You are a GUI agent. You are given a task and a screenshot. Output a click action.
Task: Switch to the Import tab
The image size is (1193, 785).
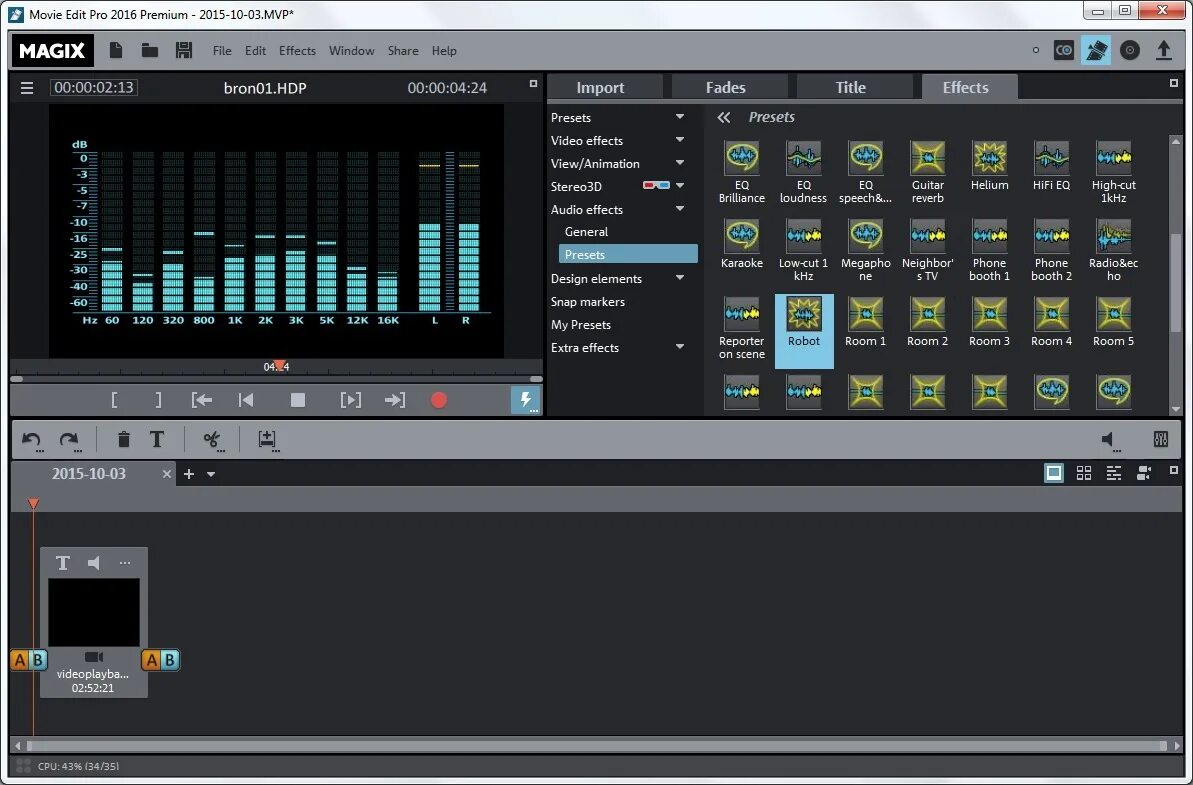point(605,87)
